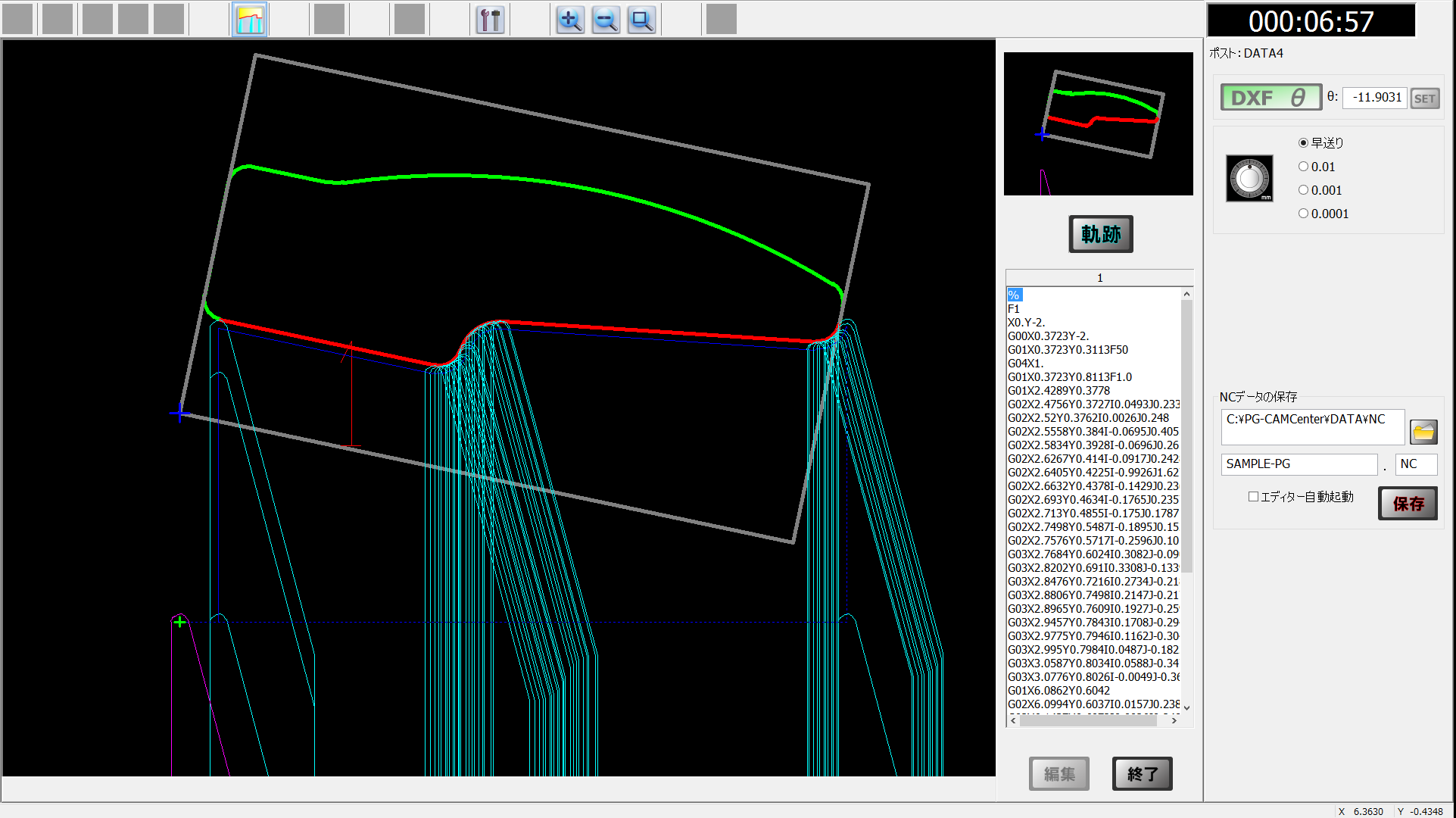
Task: Click the ポスト: DATA4 label
Action: 1246,53
